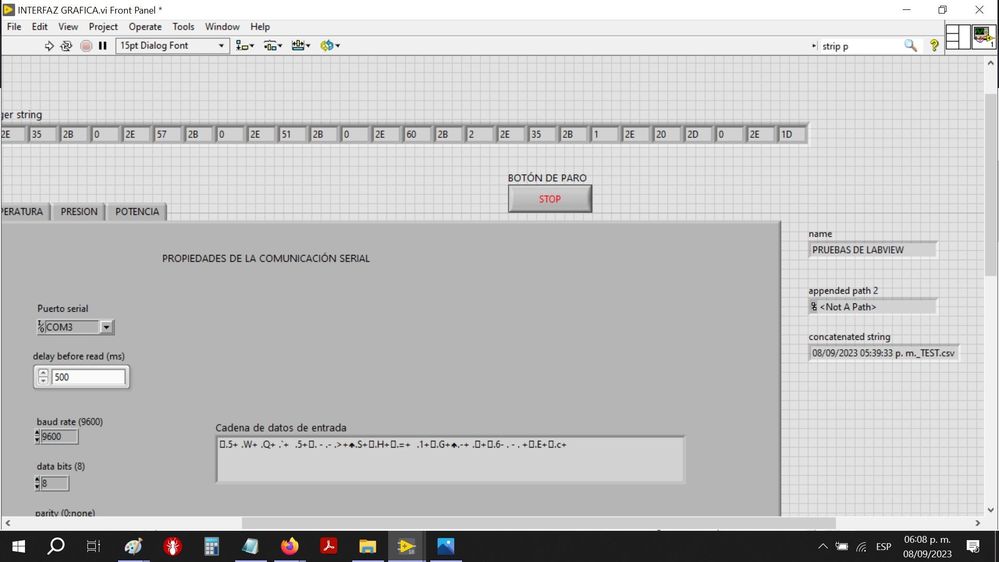Click the hex cell showing 57

coord(168,134)
